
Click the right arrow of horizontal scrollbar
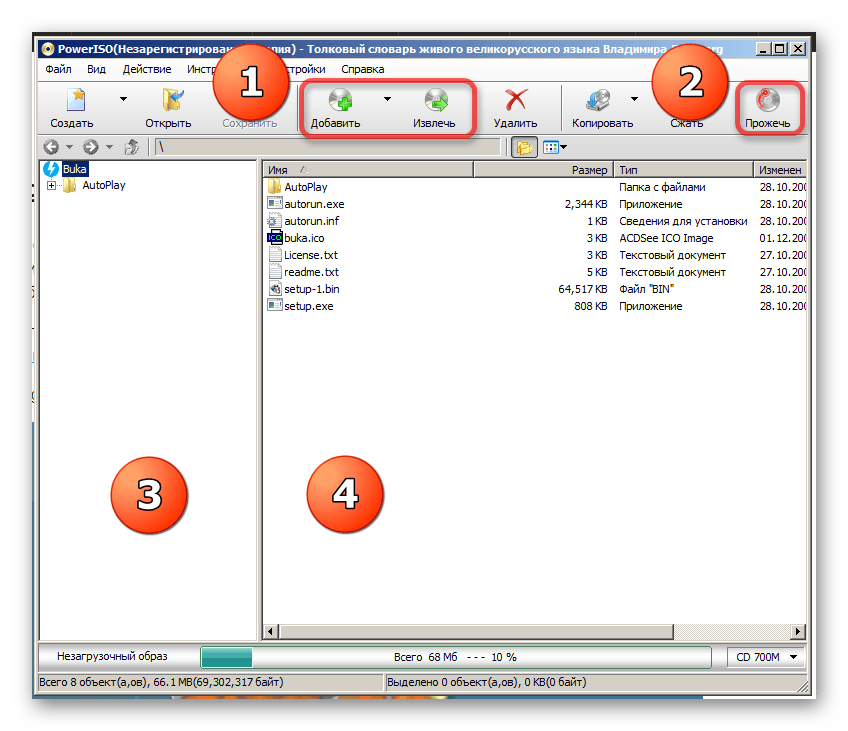[798, 631]
